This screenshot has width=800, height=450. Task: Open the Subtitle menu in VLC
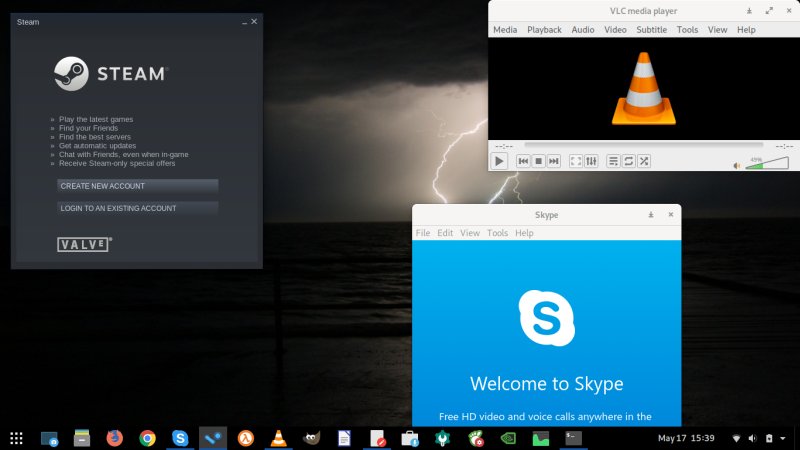[651, 30]
